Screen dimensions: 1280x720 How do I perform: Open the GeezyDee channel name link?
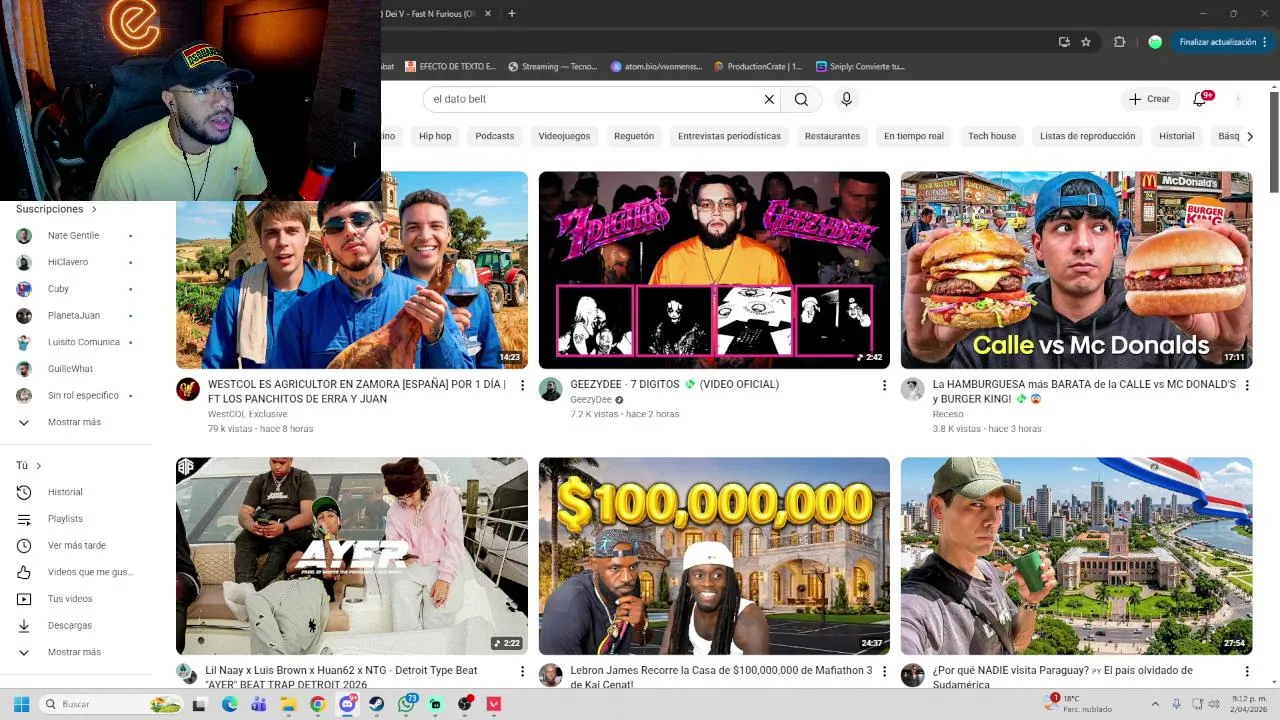pyautogui.click(x=591, y=399)
